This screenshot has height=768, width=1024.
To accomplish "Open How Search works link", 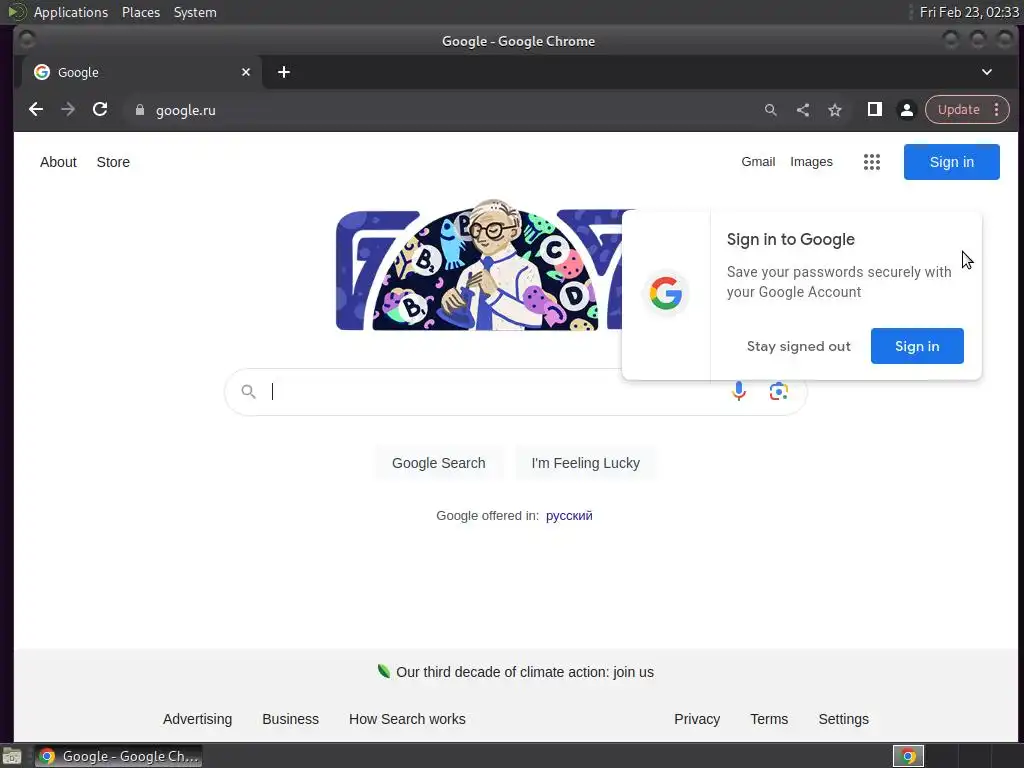I will click(407, 719).
